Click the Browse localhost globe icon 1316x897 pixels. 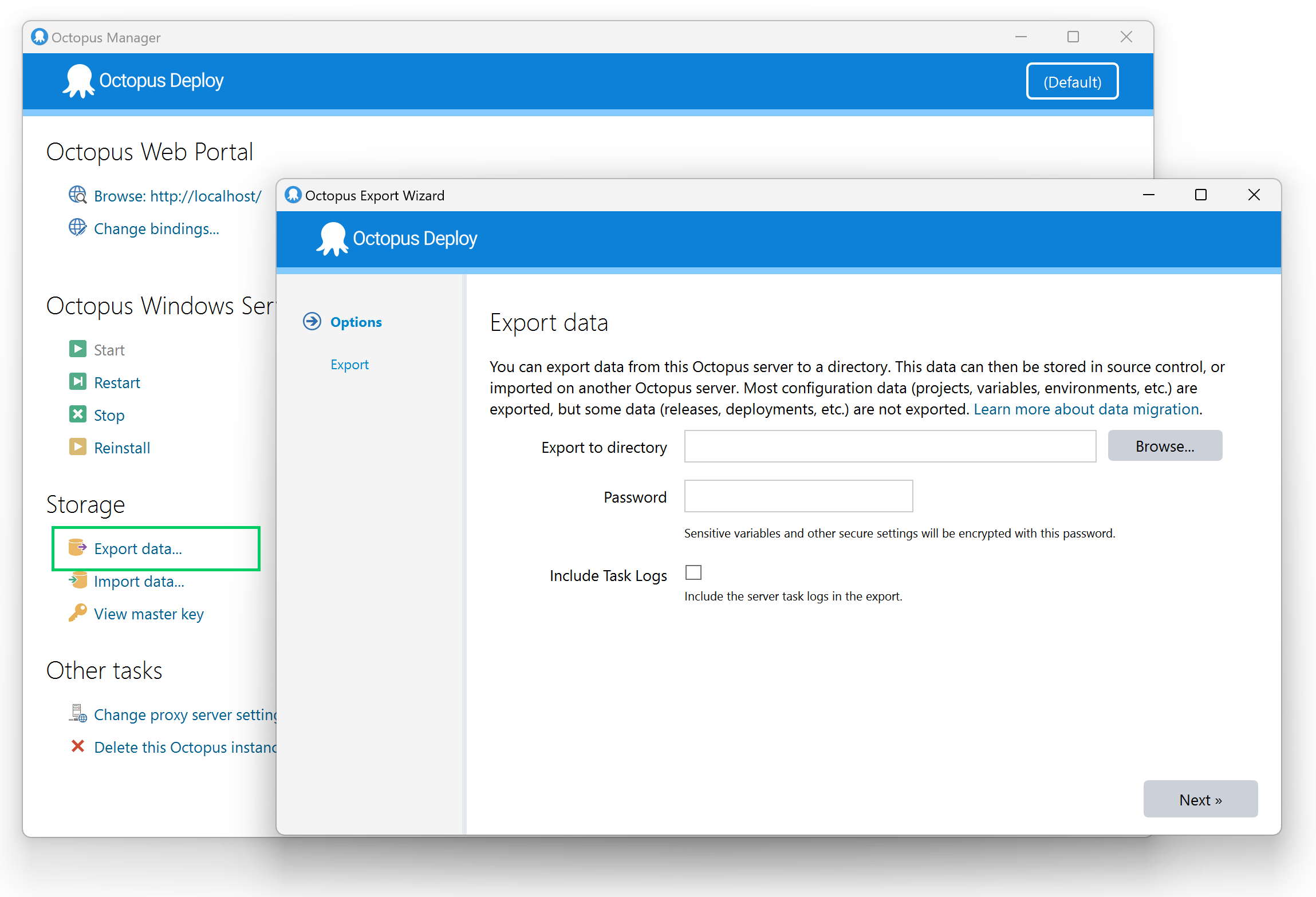(77, 195)
